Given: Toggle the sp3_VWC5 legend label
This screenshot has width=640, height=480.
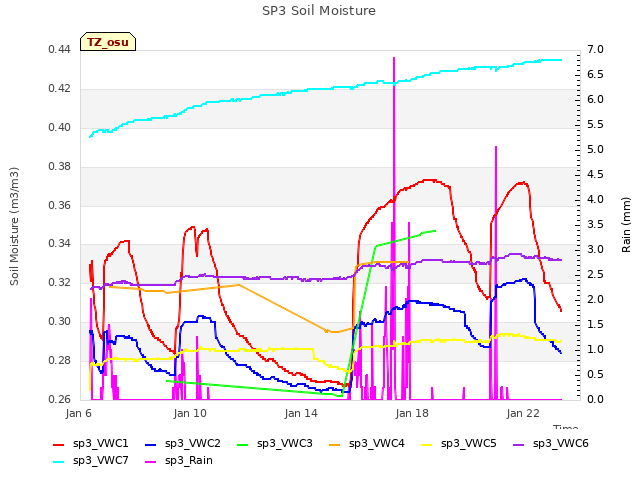Looking at the screenshot, I should coord(469,443).
